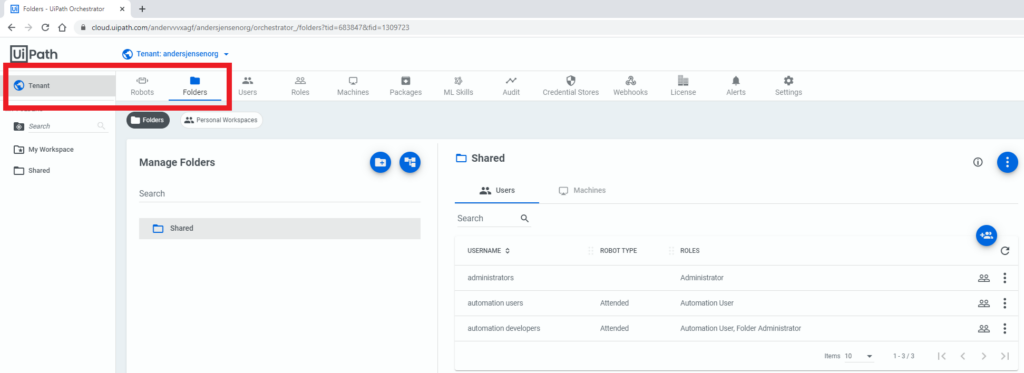Viewport: 1024px width, 373px height.
Task: Select Shared in Manage Folders list
Action: [x=280, y=229]
